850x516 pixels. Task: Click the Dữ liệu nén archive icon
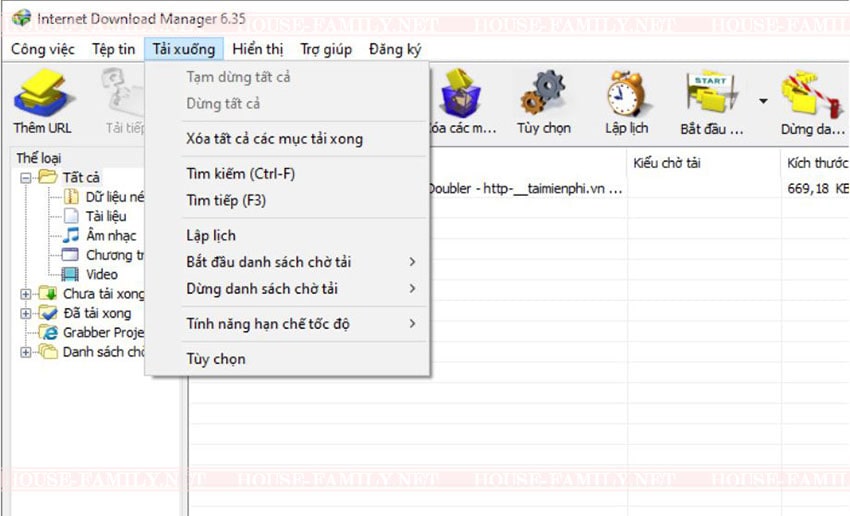pyautogui.click(x=71, y=196)
